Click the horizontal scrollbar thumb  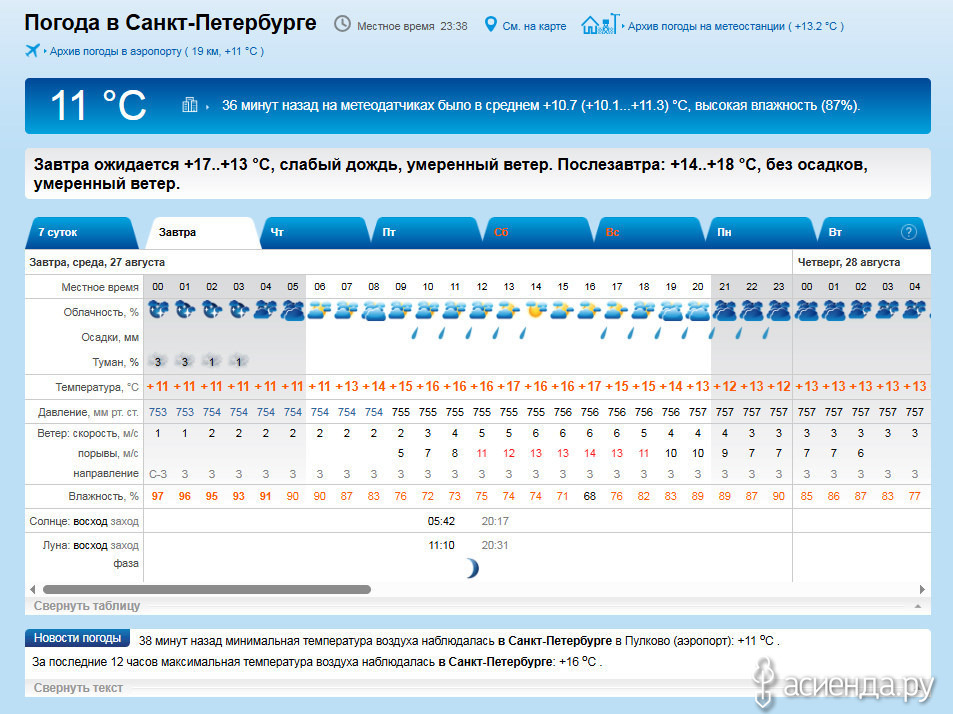[206, 590]
